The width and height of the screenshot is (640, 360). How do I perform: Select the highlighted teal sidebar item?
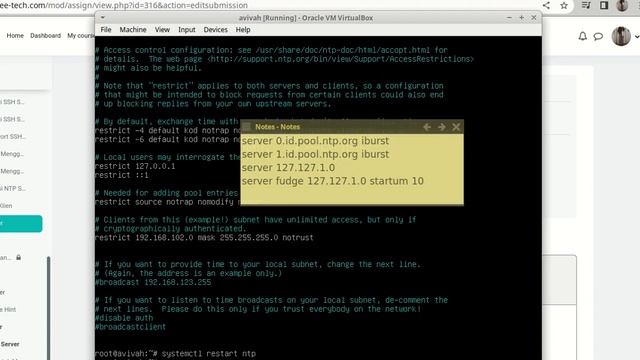(21, 224)
